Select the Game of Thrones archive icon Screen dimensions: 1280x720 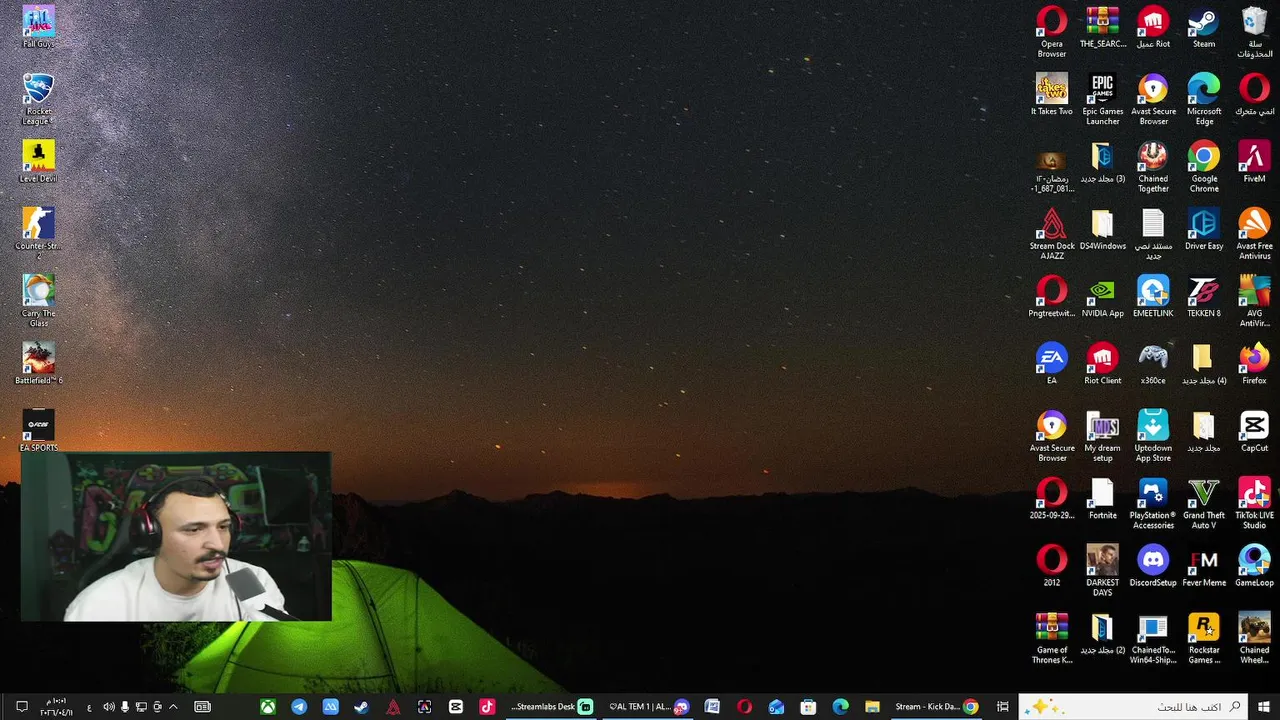pos(1052,637)
